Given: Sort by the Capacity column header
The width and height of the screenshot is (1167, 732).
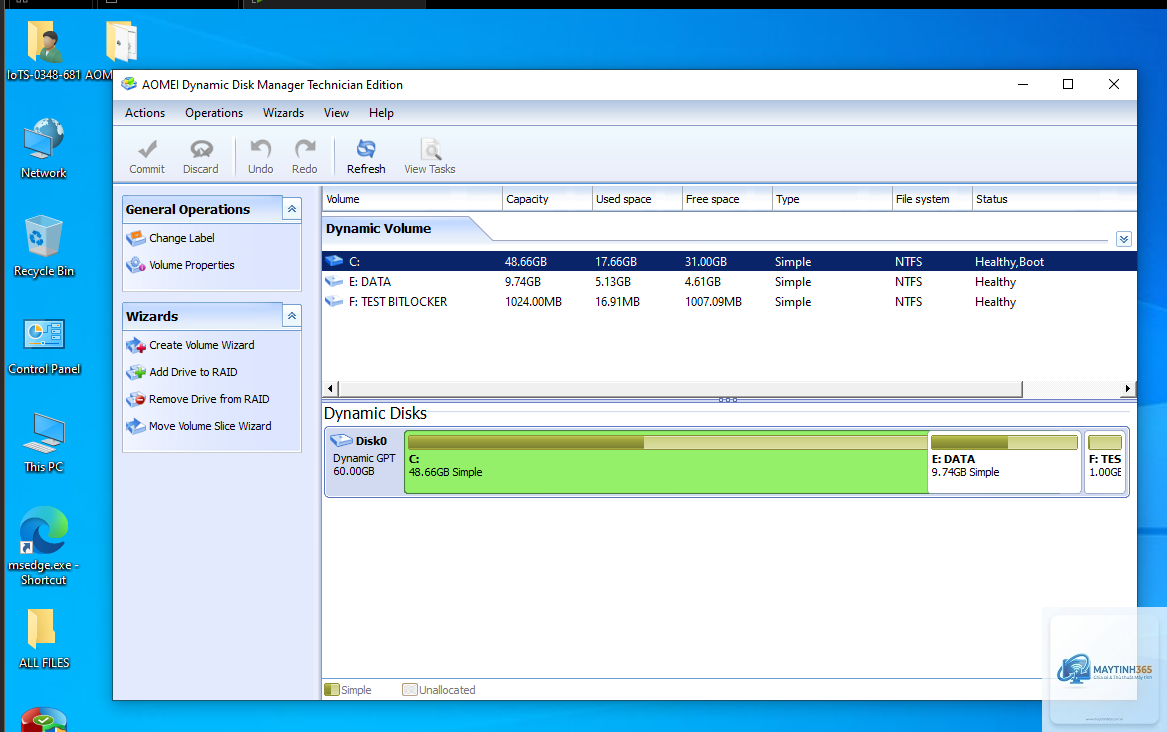Looking at the screenshot, I should pyautogui.click(x=547, y=199).
